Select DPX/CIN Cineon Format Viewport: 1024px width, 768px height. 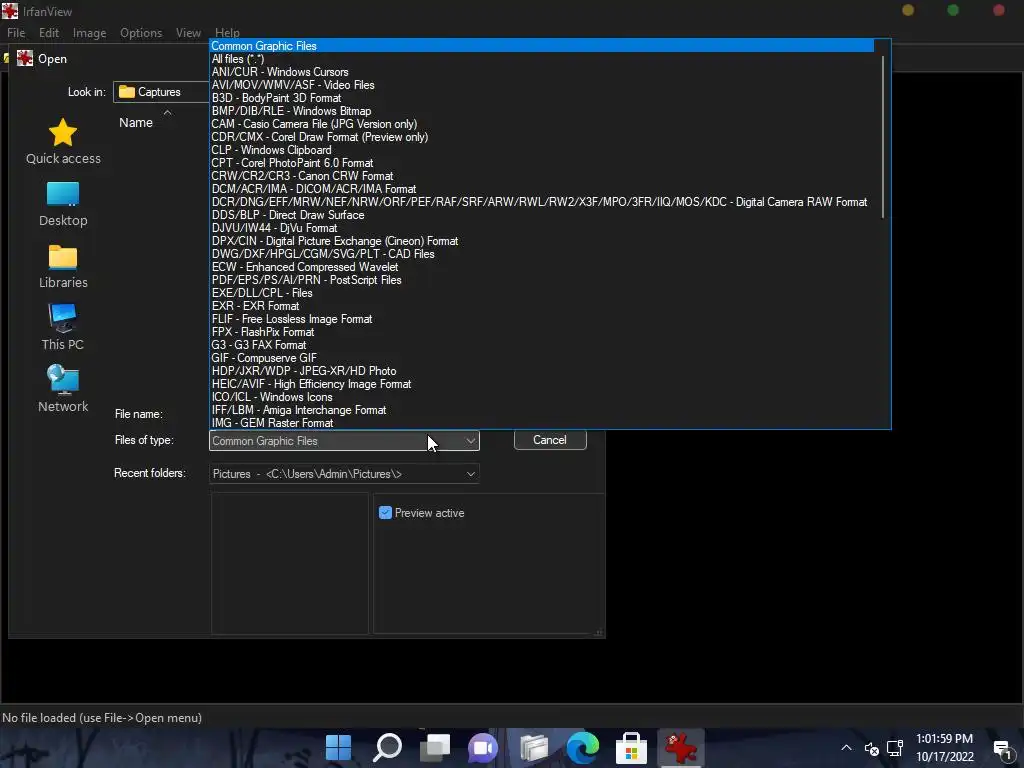[541, 241]
